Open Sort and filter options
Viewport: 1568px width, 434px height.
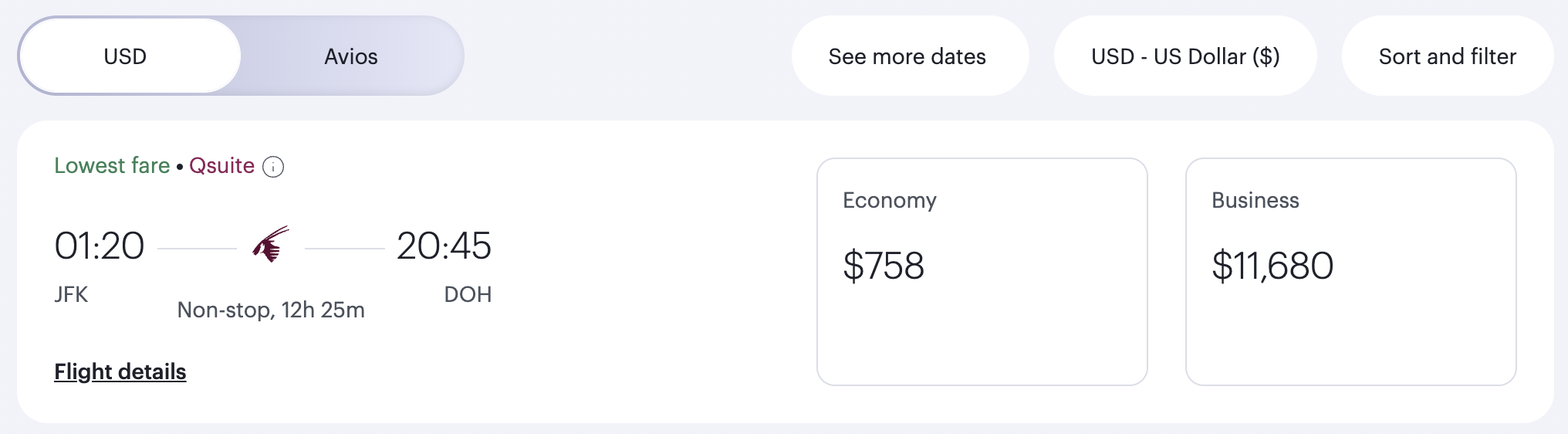[x=1447, y=56]
